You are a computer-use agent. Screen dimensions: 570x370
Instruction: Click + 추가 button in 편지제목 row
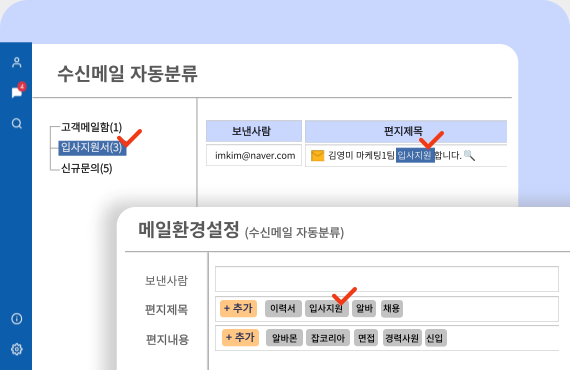238,309
